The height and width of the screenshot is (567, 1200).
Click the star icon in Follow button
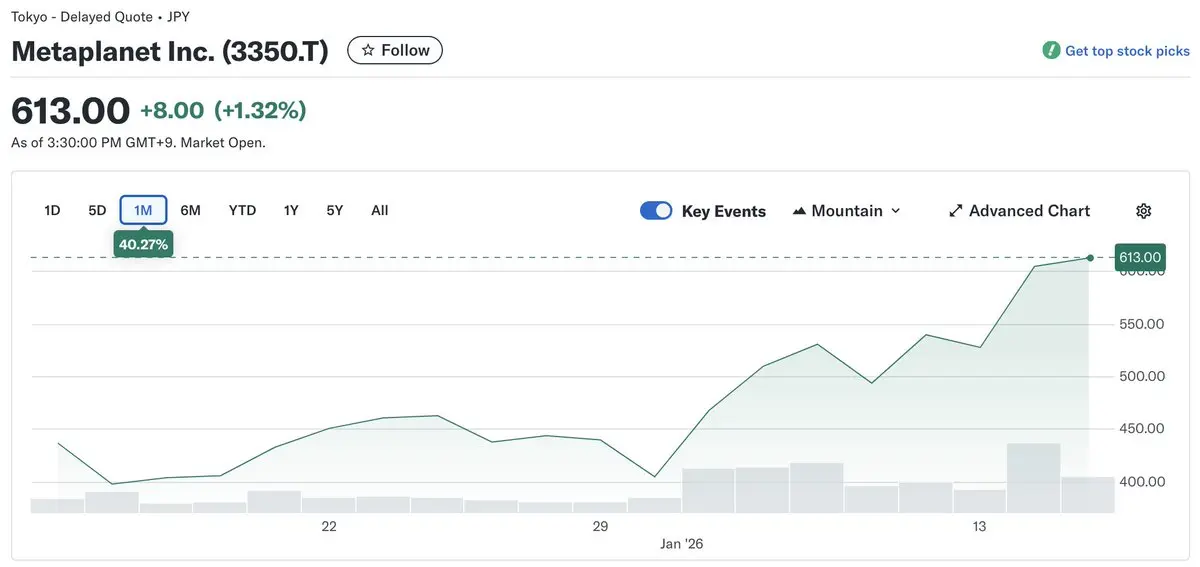pyautogui.click(x=368, y=50)
